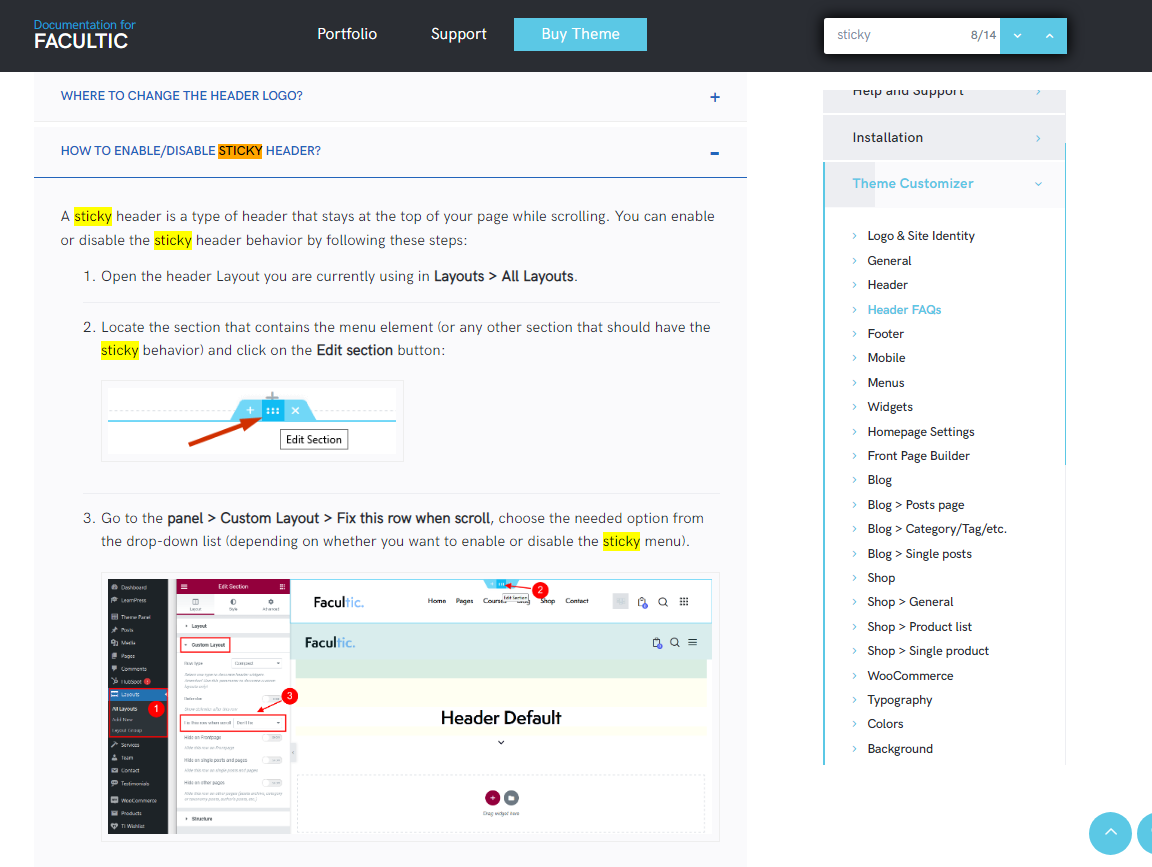Click the chevron beside Typography
Screen dimensions: 1152x867
(x=854, y=699)
